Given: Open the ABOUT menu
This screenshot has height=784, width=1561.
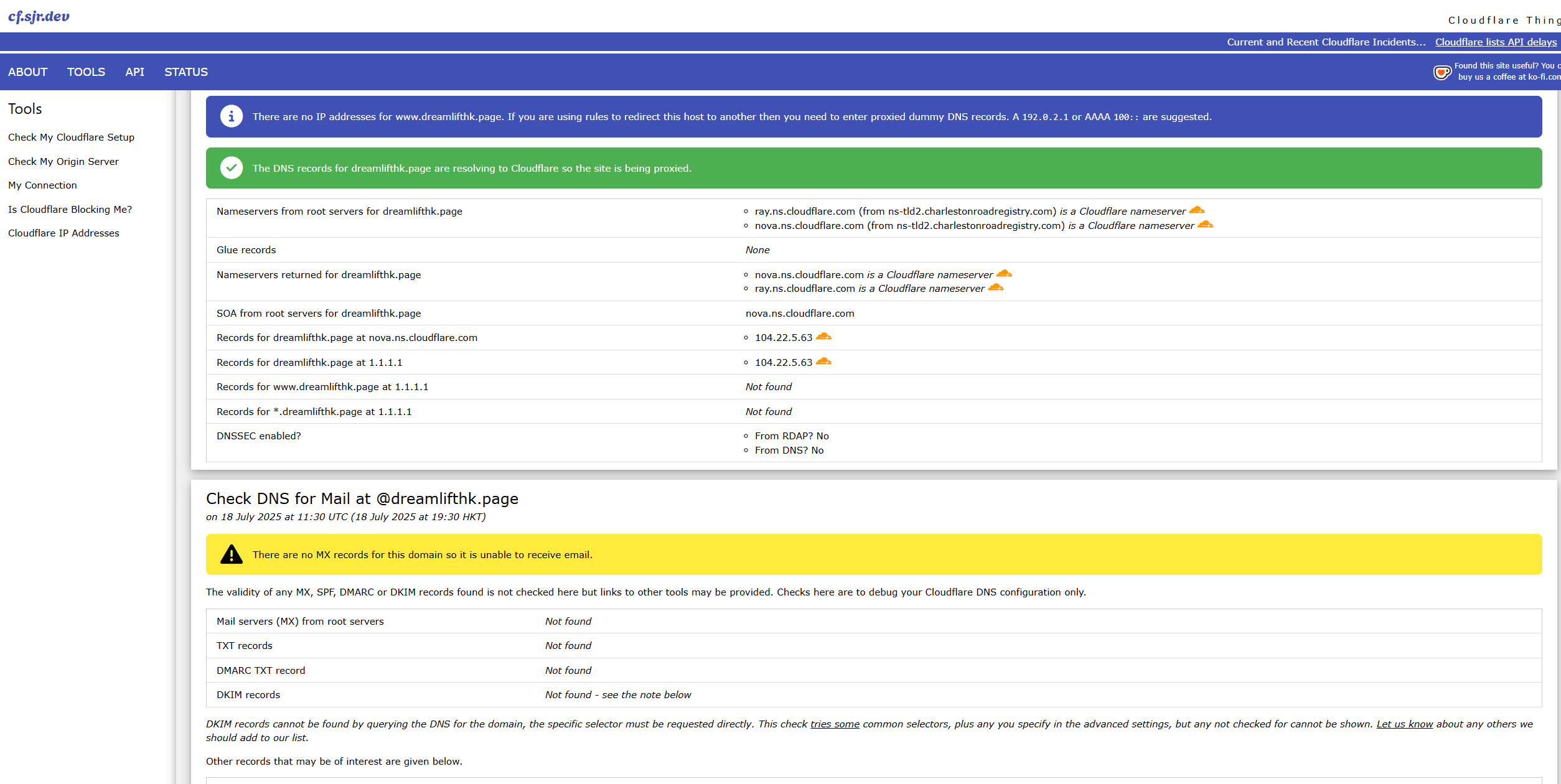Looking at the screenshot, I should pos(27,72).
